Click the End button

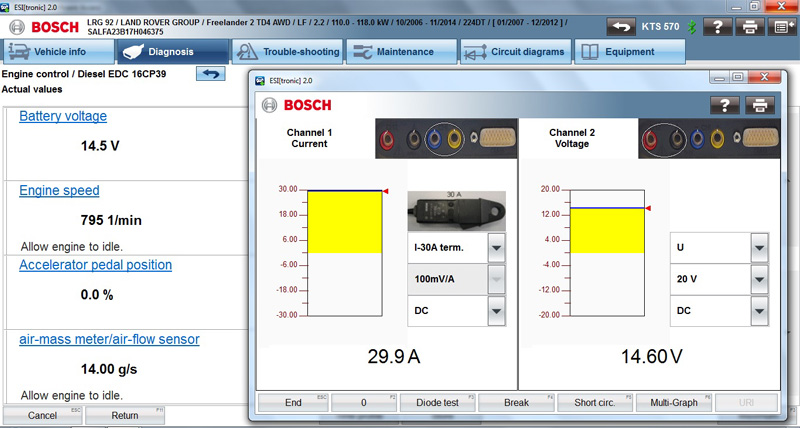coord(293,402)
